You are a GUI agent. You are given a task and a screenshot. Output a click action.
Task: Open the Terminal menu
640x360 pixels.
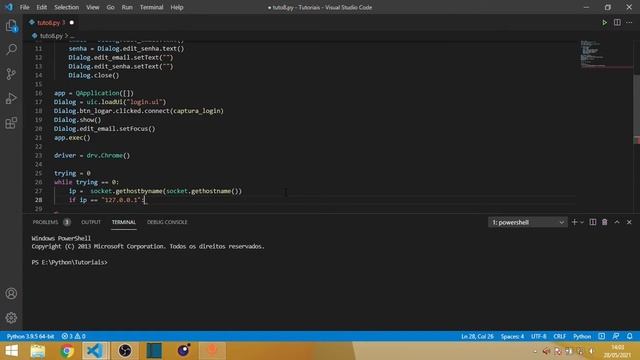click(151, 7)
